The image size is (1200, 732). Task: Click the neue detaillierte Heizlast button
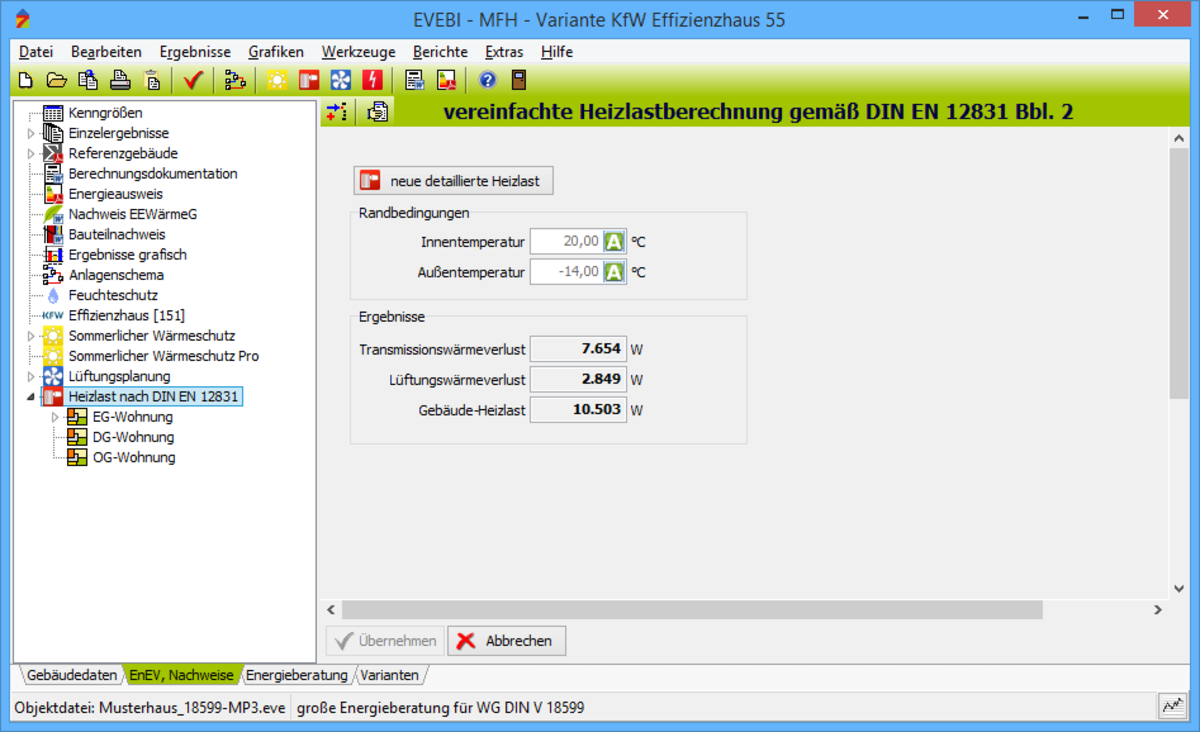pyautogui.click(x=453, y=181)
